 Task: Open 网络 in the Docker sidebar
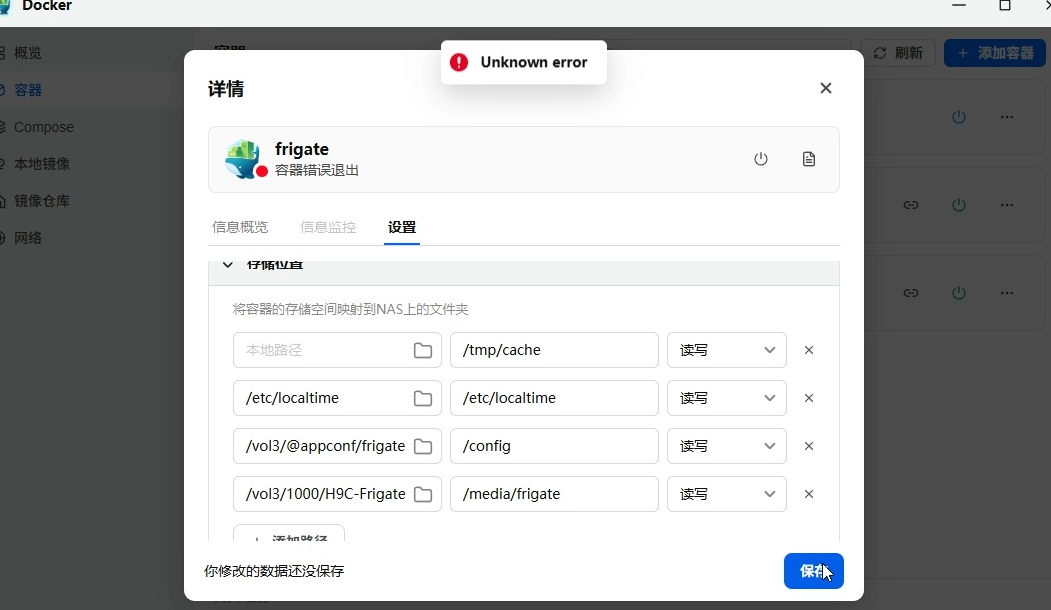(x=27, y=237)
